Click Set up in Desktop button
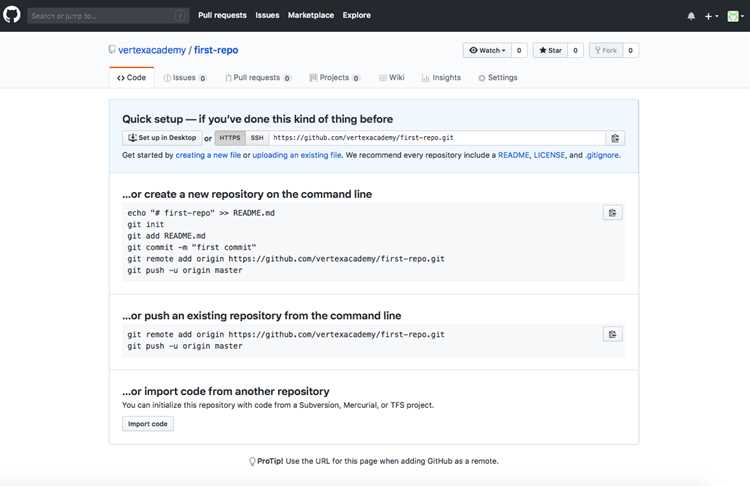 click(162, 138)
